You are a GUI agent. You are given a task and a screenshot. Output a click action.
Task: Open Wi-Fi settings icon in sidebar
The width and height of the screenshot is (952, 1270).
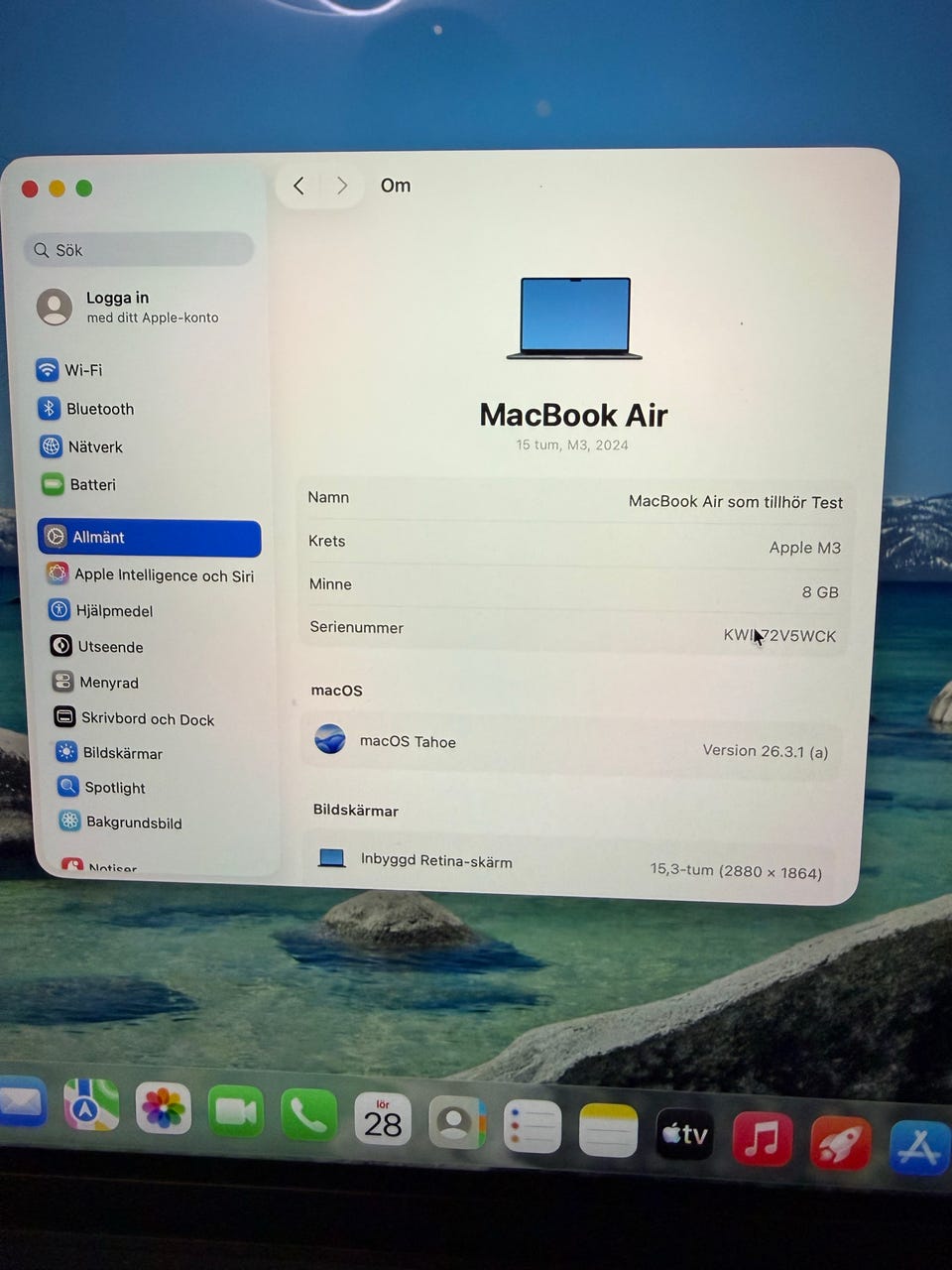pos(47,370)
